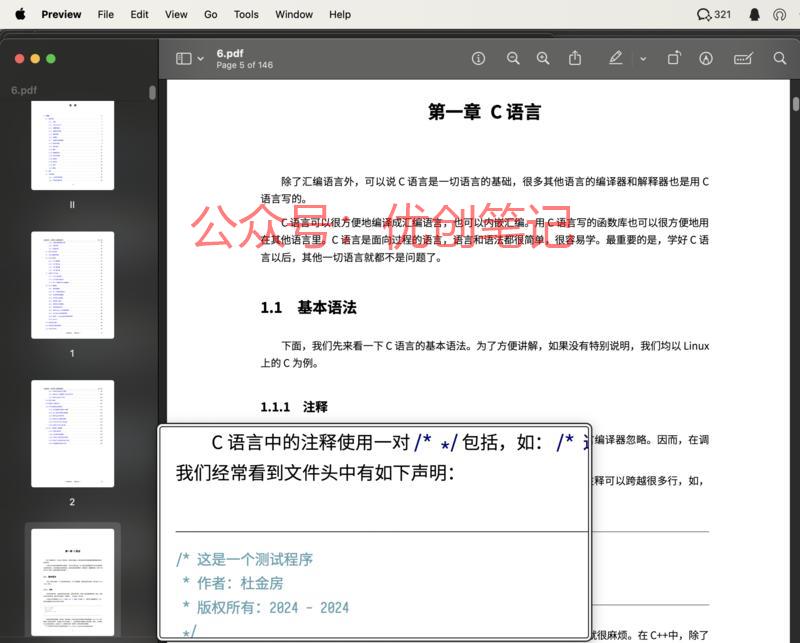Open the Tools menu
Image resolution: width=800 pixels, height=643 pixels.
(x=246, y=14)
